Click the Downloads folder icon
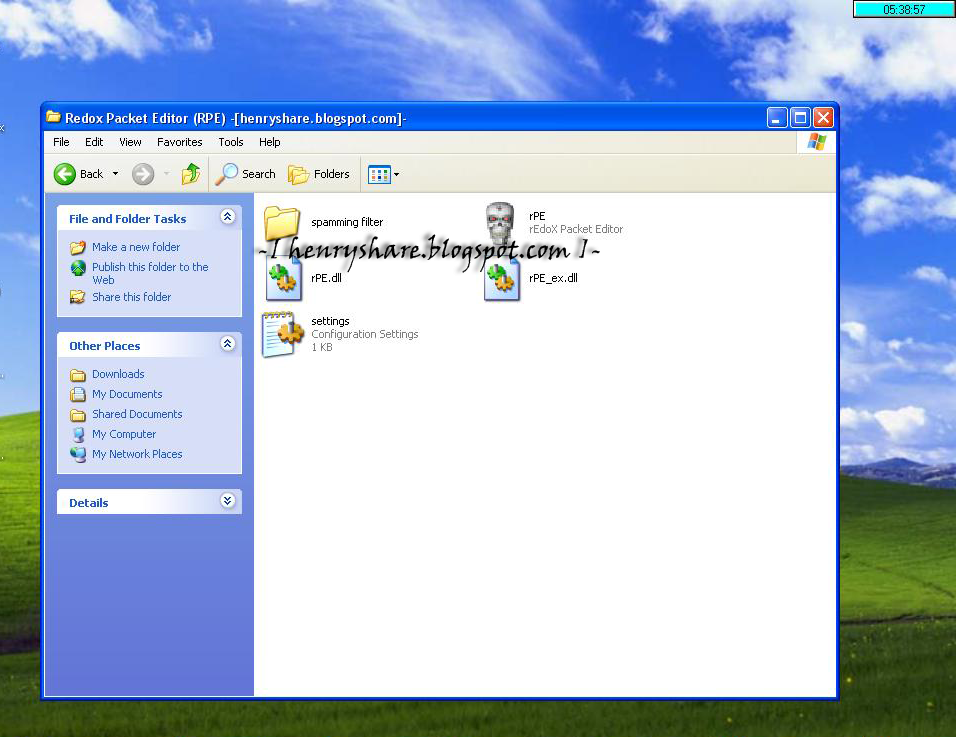Image resolution: width=956 pixels, height=737 pixels. (x=77, y=374)
